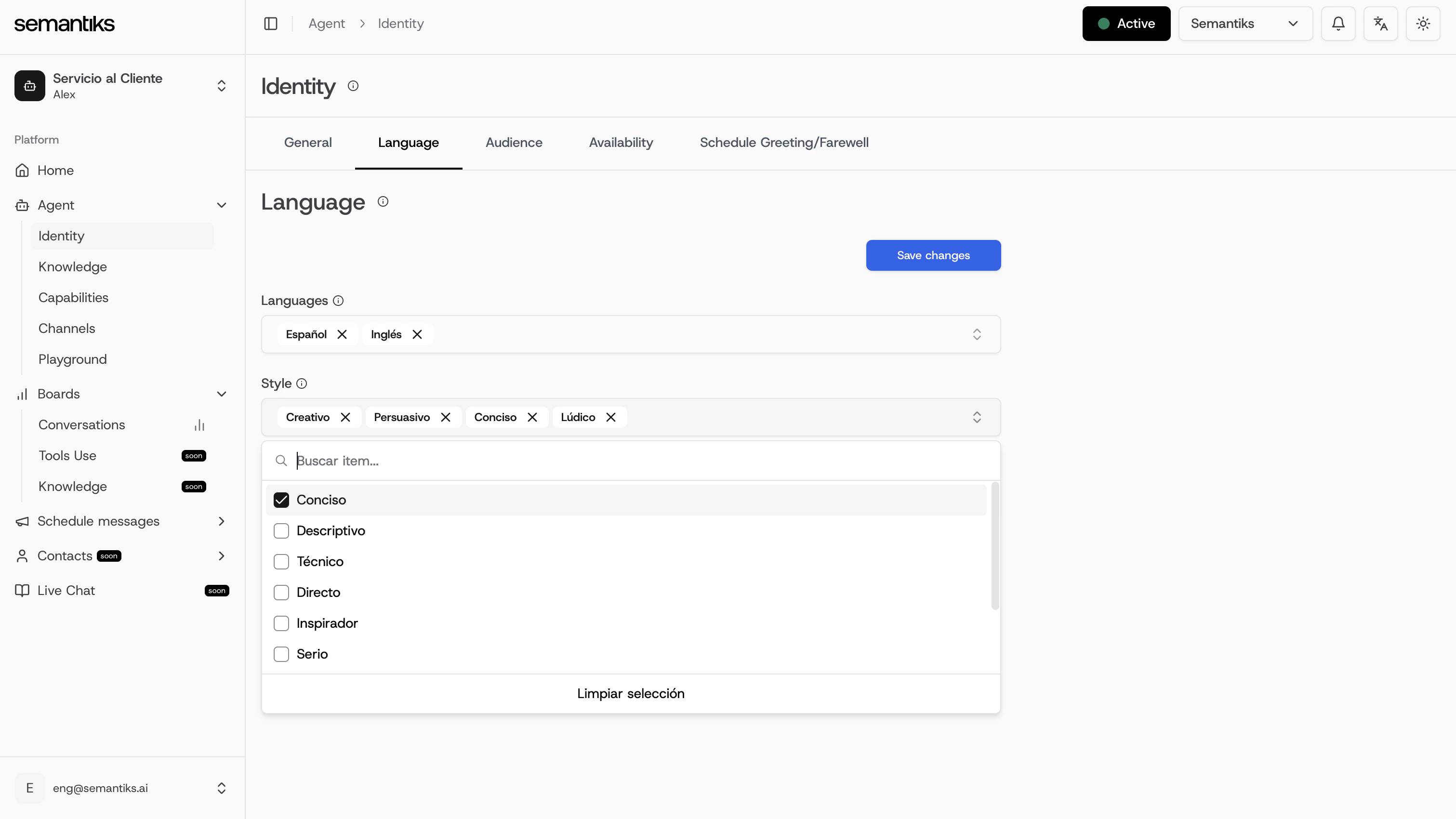Expand the Schedule messages submenu
Image resolution: width=1456 pixels, height=819 pixels.
pyautogui.click(x=222, y=521)
